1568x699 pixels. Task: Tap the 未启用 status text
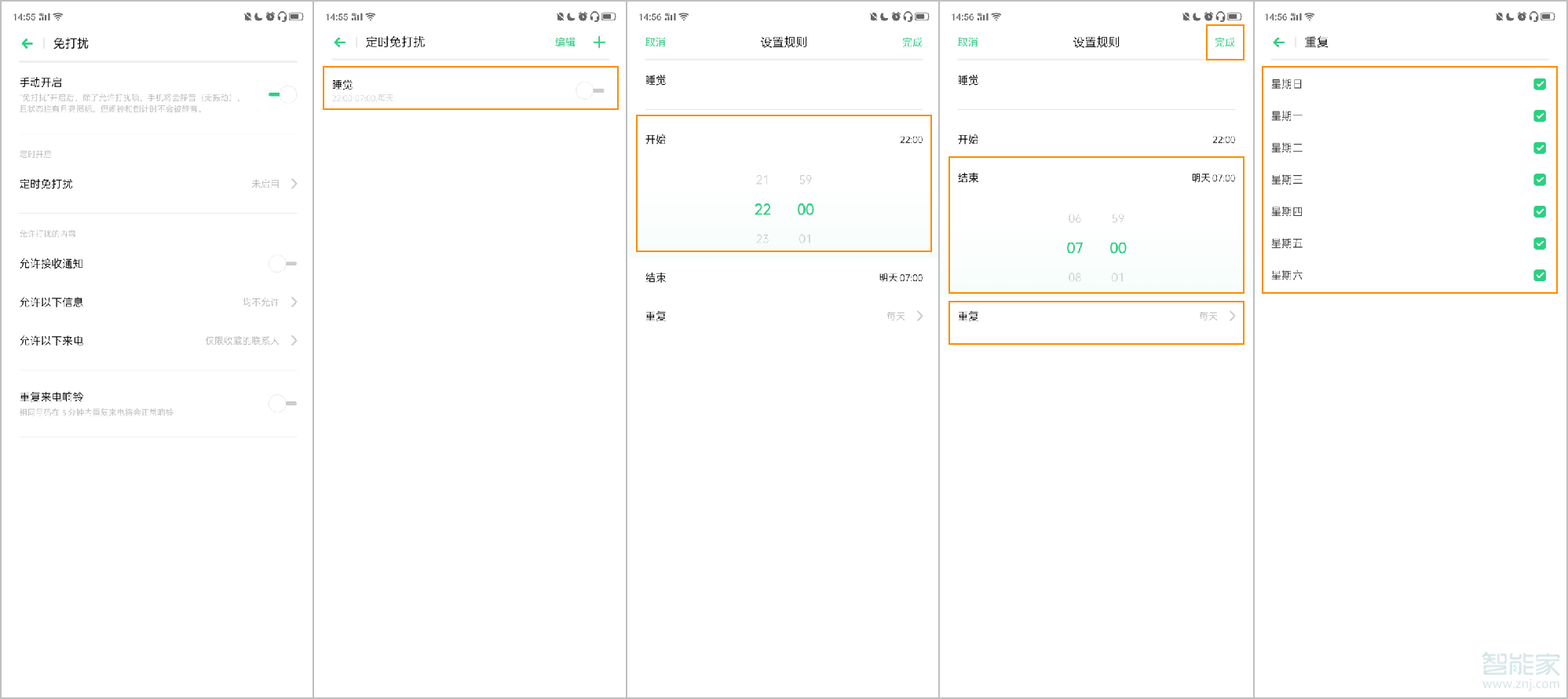(265, 184)
